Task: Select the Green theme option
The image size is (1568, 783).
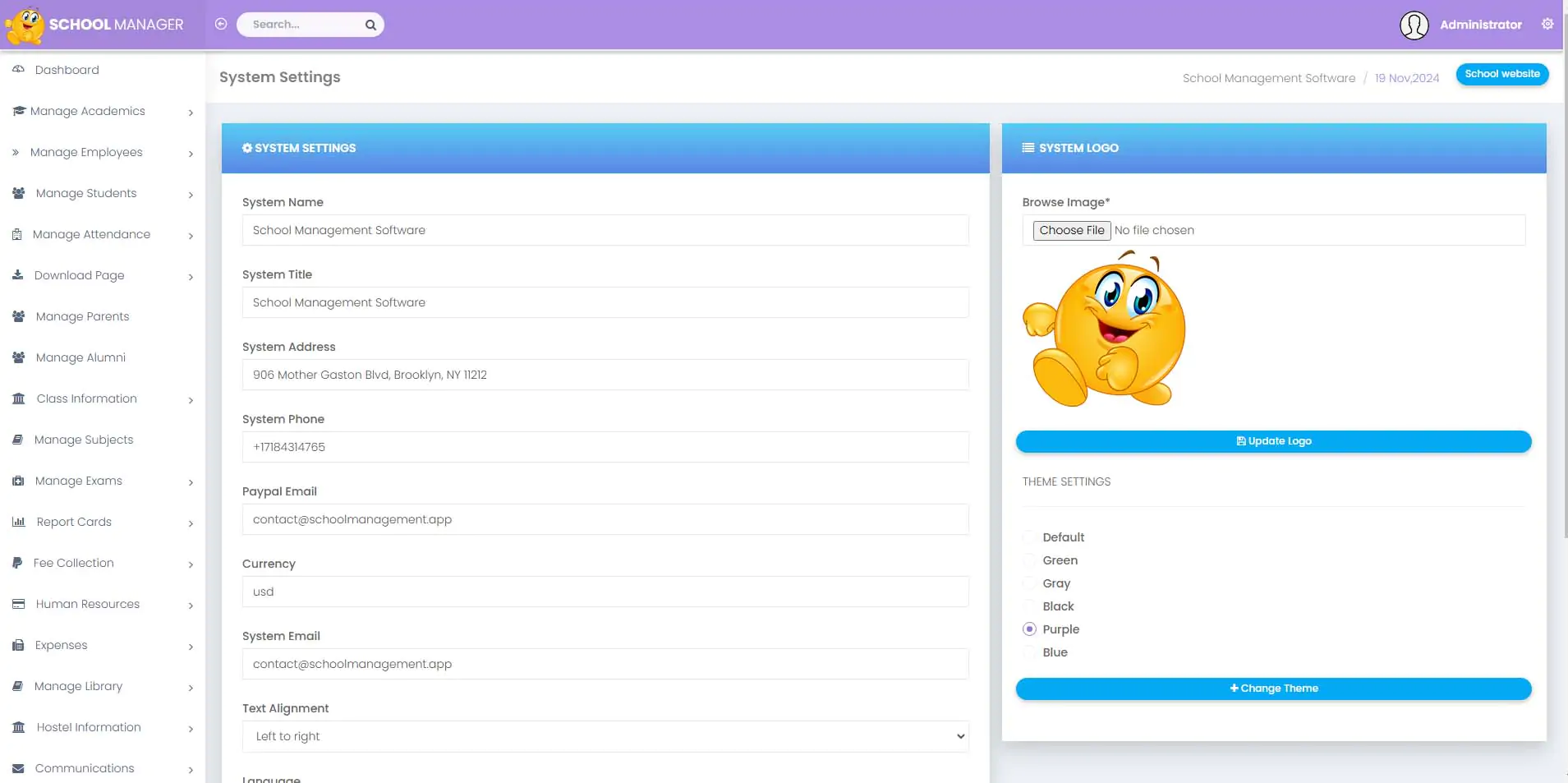Action: pos(1029,560)
